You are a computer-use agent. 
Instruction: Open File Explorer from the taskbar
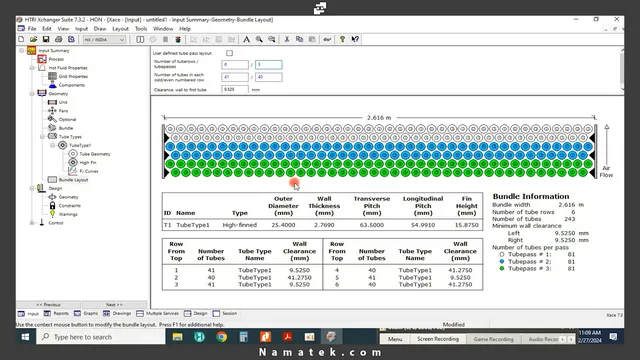(177, 337)
